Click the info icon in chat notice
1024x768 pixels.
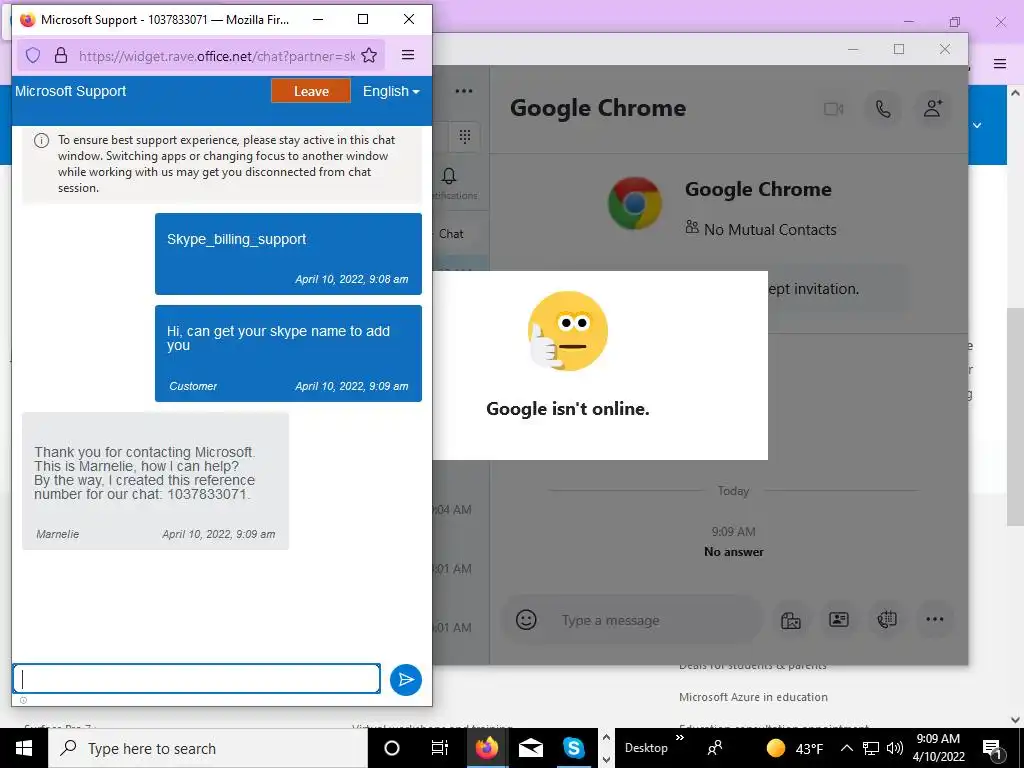[41, 140]
